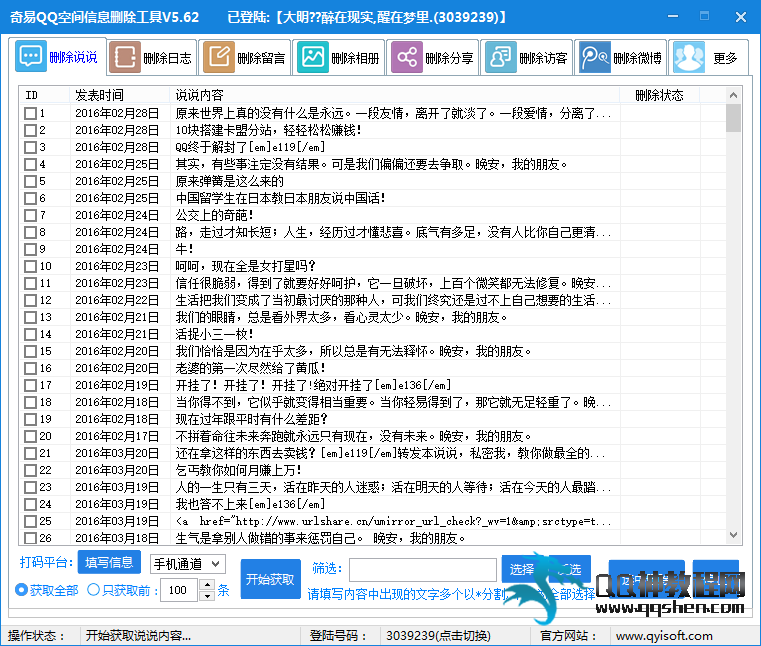Viewport: 761px width, 646px height.
Task: Open the 删除留言 tab label
Action: [261, 59]
